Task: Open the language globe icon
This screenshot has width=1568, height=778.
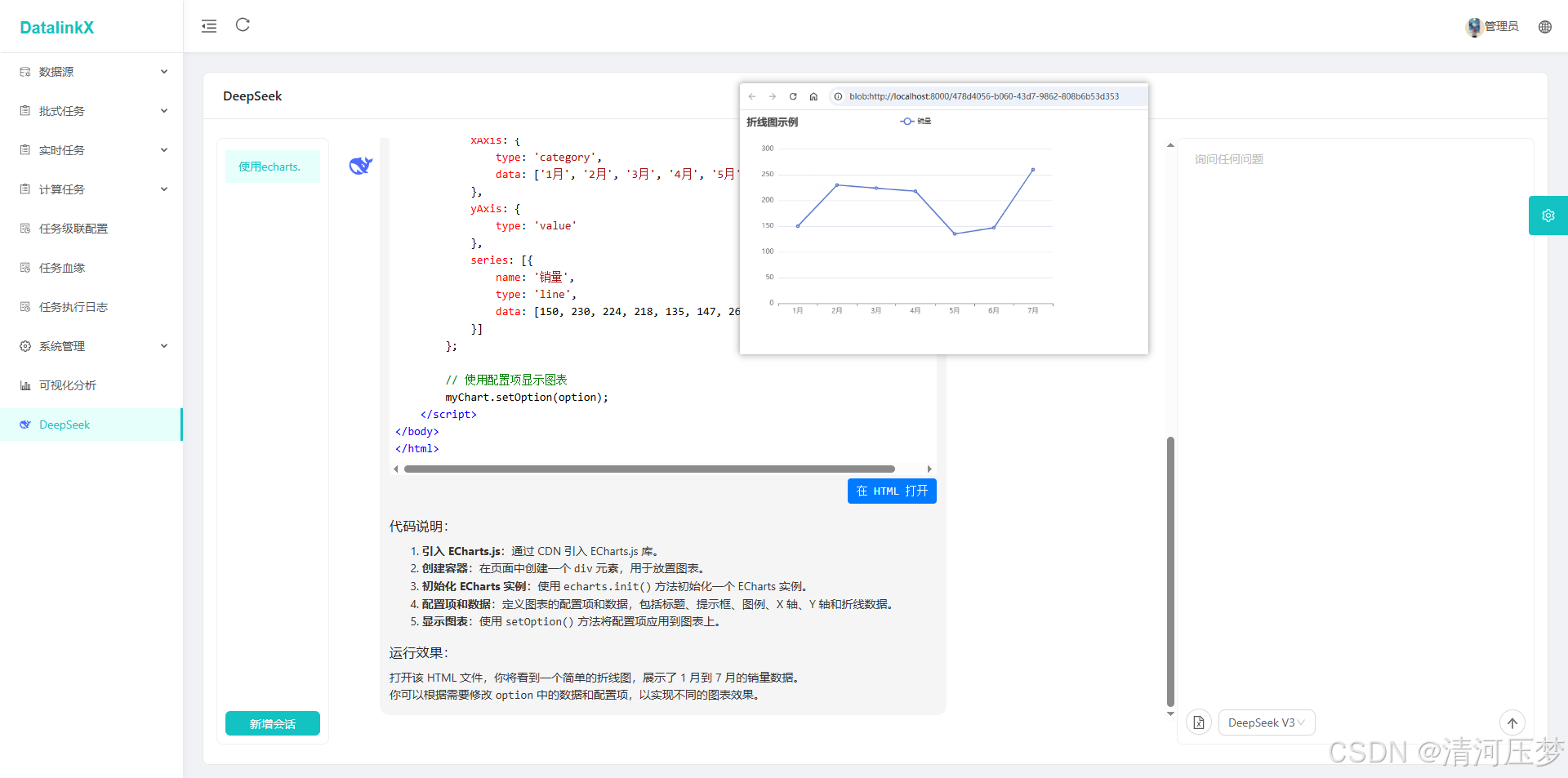Action: [x=1545, y=27]
